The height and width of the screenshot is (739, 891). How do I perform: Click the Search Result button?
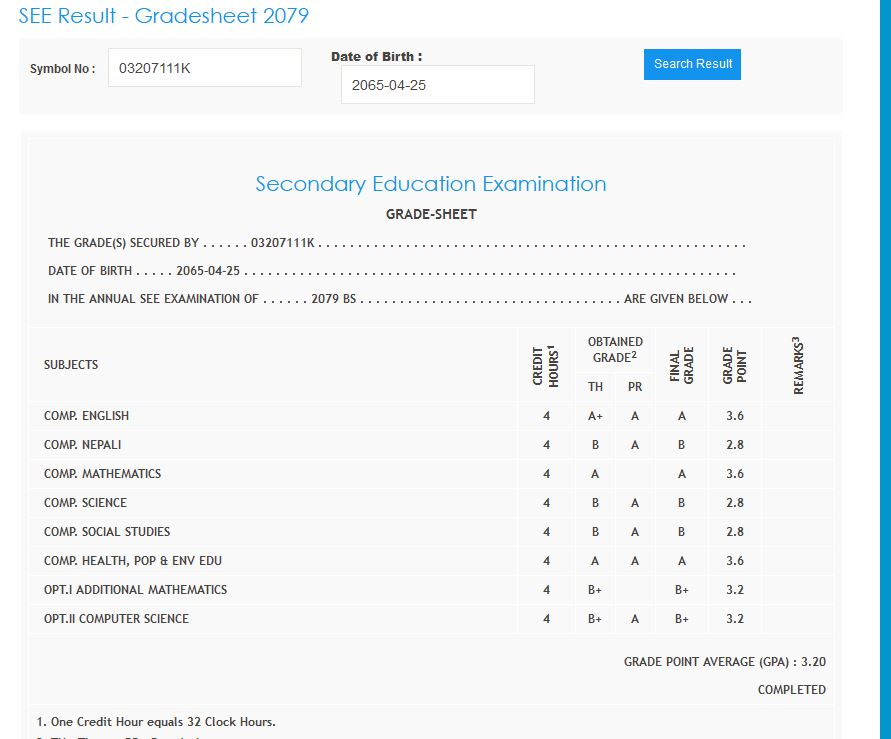(x=692, y=64)
